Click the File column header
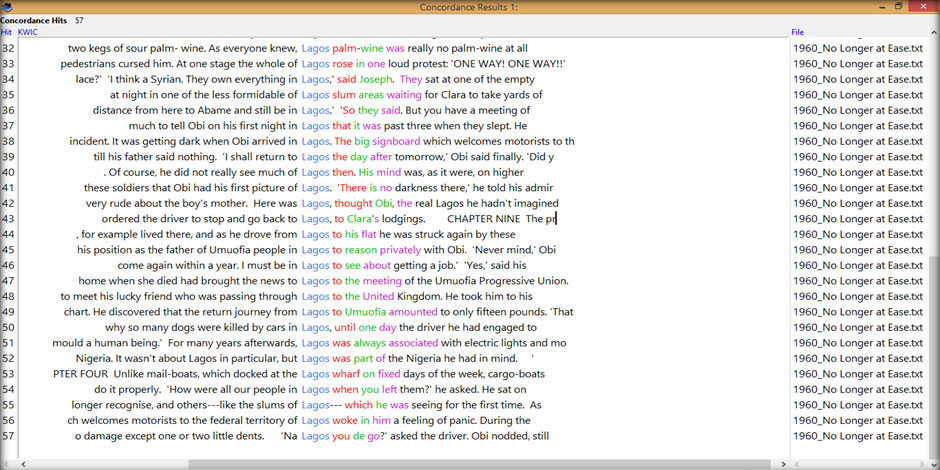This screenshot has width=940, height=470. point(797,32)
